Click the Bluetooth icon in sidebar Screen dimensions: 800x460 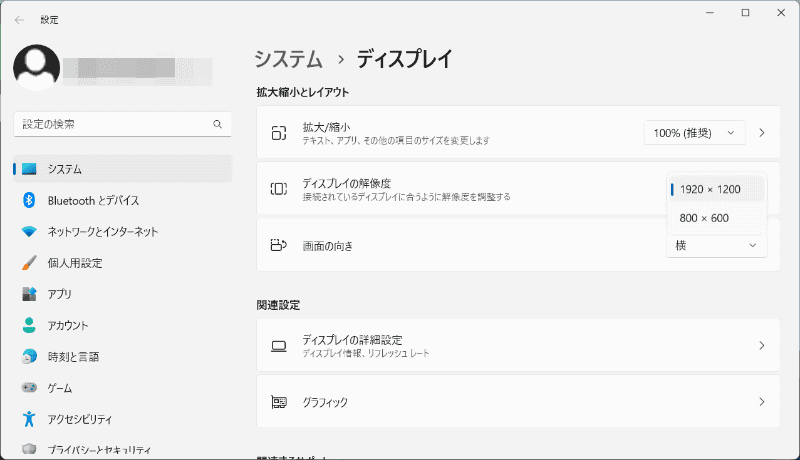coord(29,200)
